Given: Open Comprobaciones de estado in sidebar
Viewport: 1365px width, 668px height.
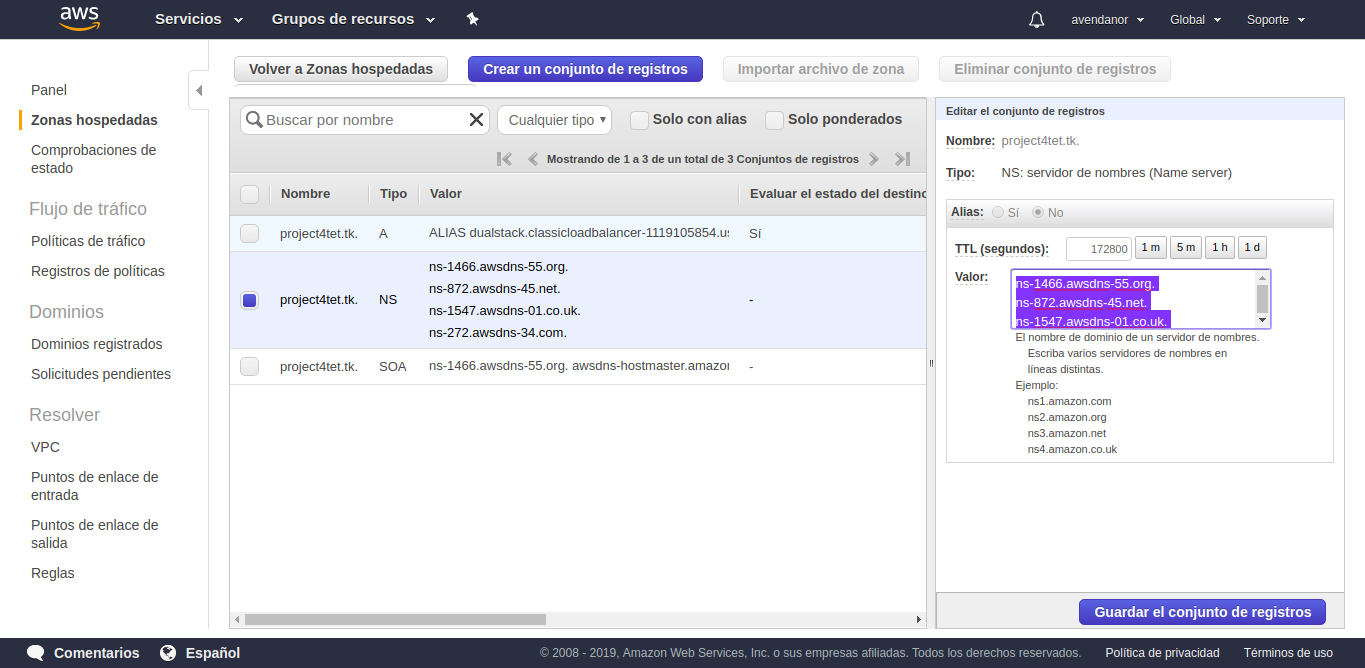Looking at the screenshot, I should [94, 159].
